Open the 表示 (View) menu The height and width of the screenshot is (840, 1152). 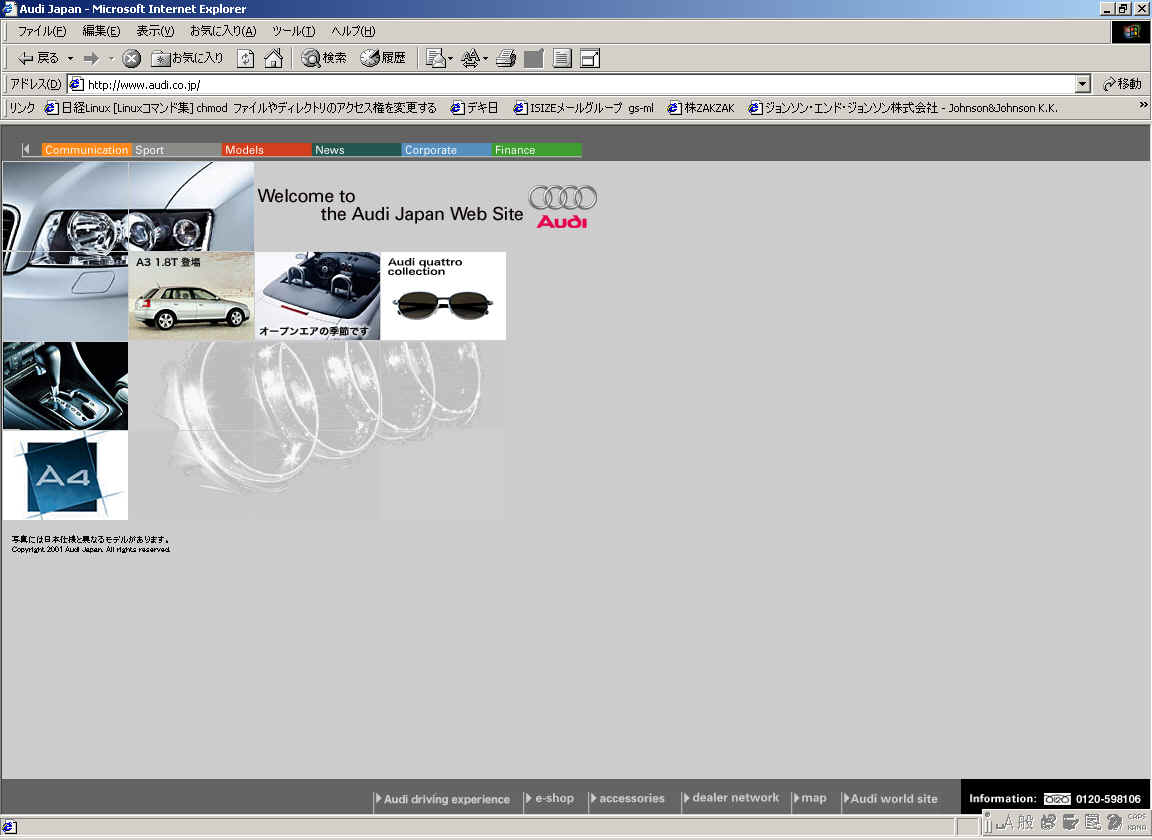(155, 31)
